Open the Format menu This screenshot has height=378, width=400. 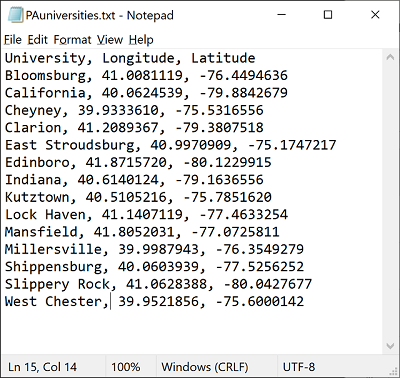coord(72,40)
